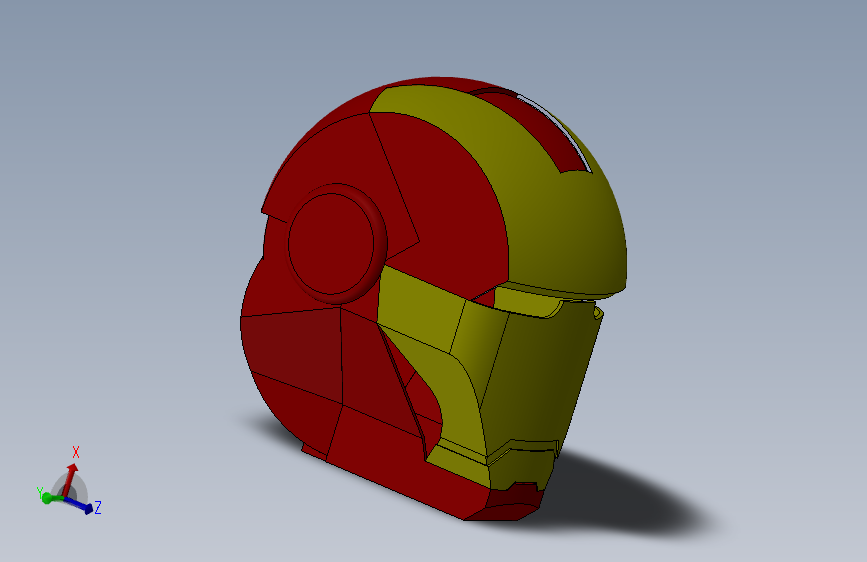Select the circular ear disc face on the helmet

tap(331, 244)
